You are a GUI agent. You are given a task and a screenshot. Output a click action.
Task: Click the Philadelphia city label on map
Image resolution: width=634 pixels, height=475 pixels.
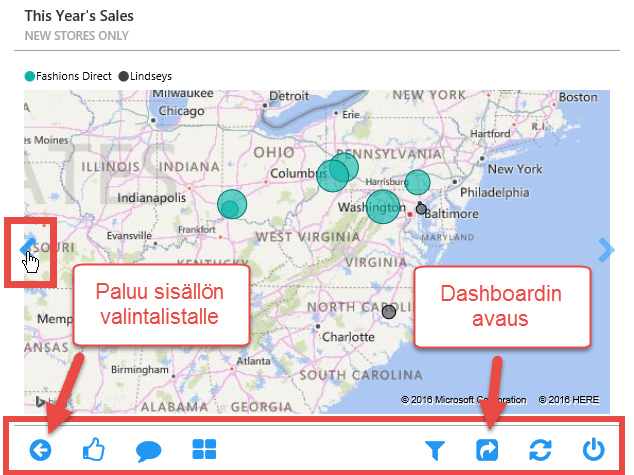click(495, 192)
